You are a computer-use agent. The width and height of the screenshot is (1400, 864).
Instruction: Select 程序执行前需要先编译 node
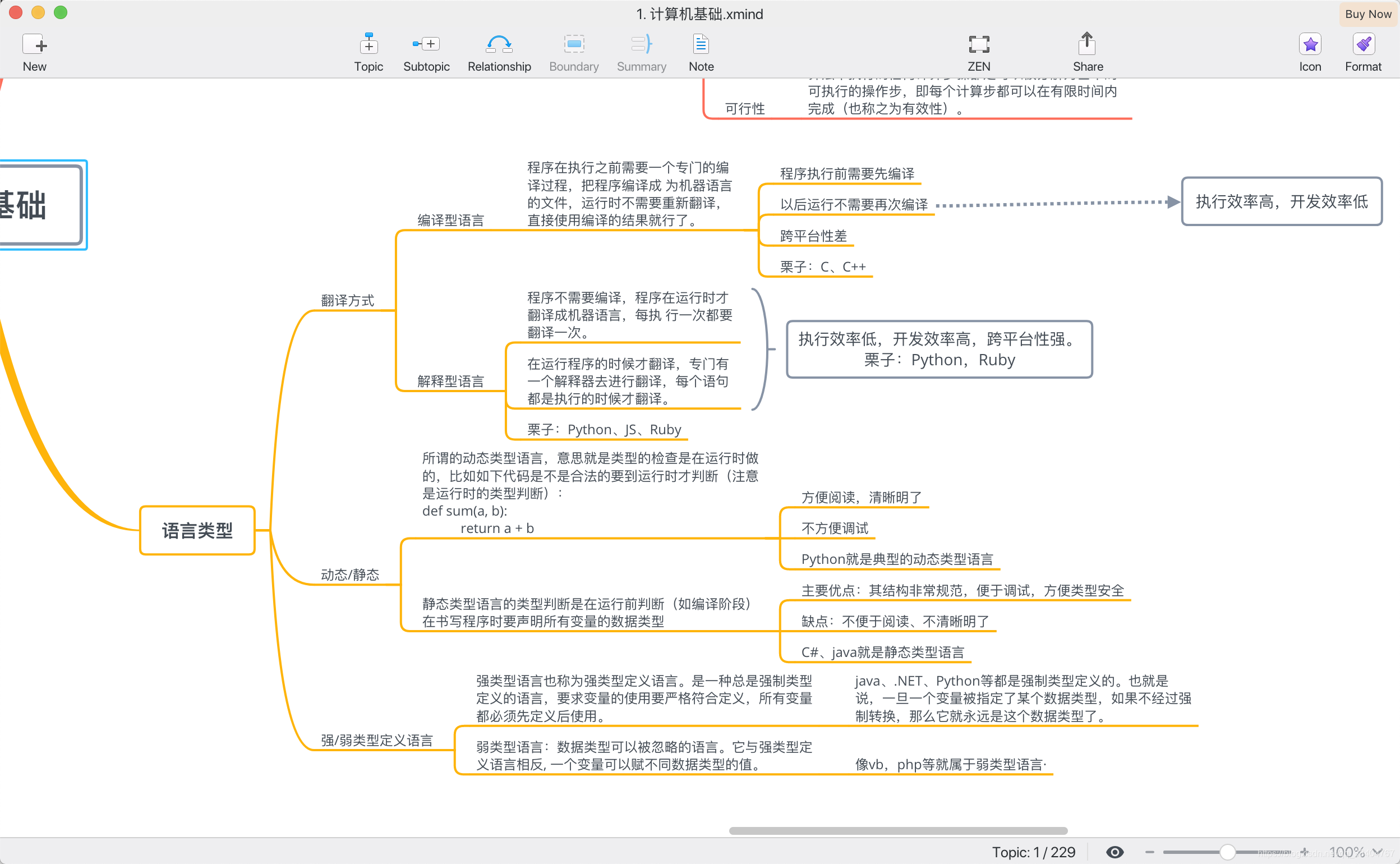coord(846,174)
